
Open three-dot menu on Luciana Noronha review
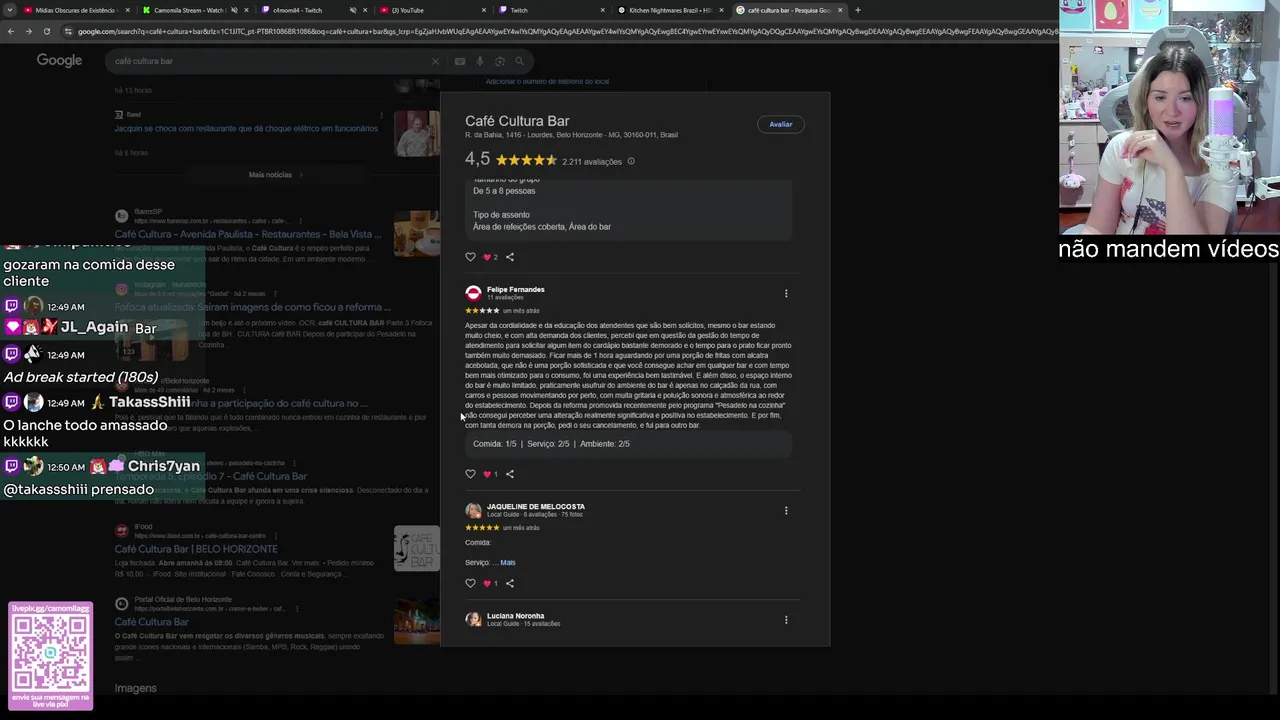coord(786,619)
